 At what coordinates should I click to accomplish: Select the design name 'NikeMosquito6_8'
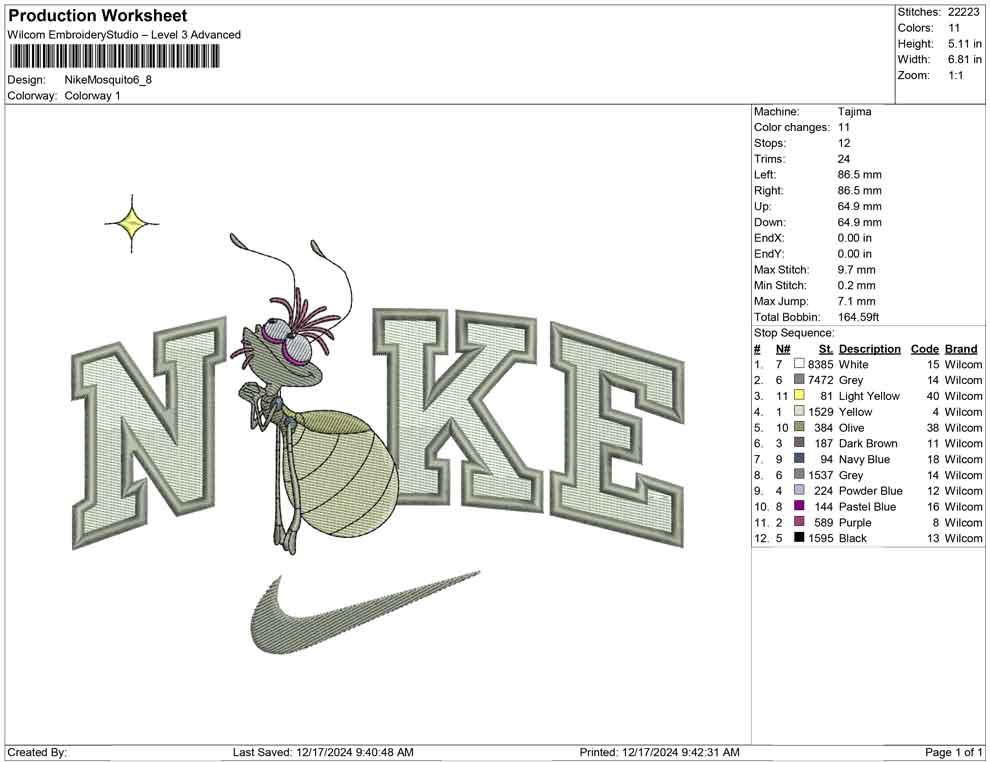pyautogui.click(x=108, y=80)
